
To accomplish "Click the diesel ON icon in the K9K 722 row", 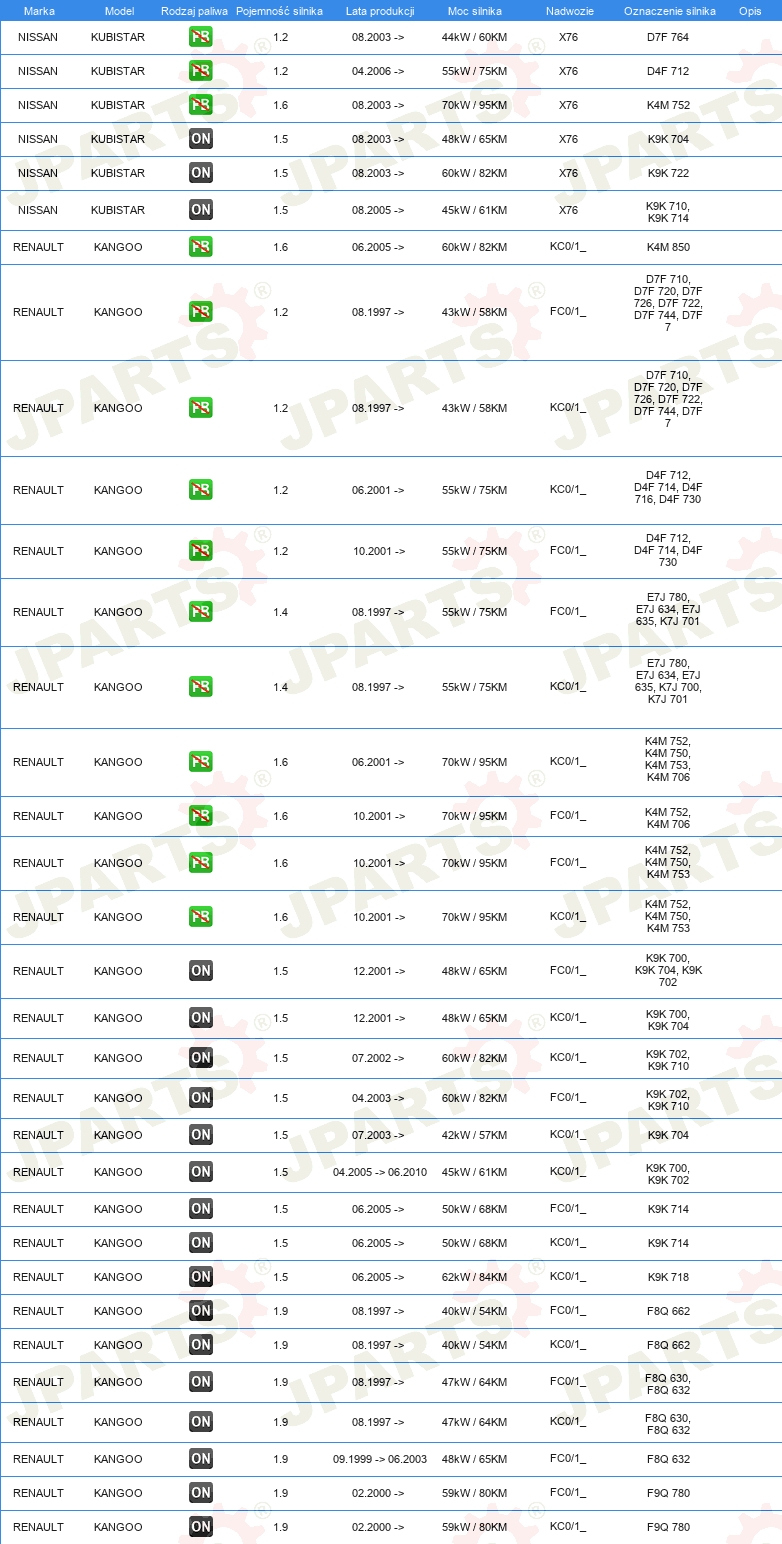I will pos(201,173).
